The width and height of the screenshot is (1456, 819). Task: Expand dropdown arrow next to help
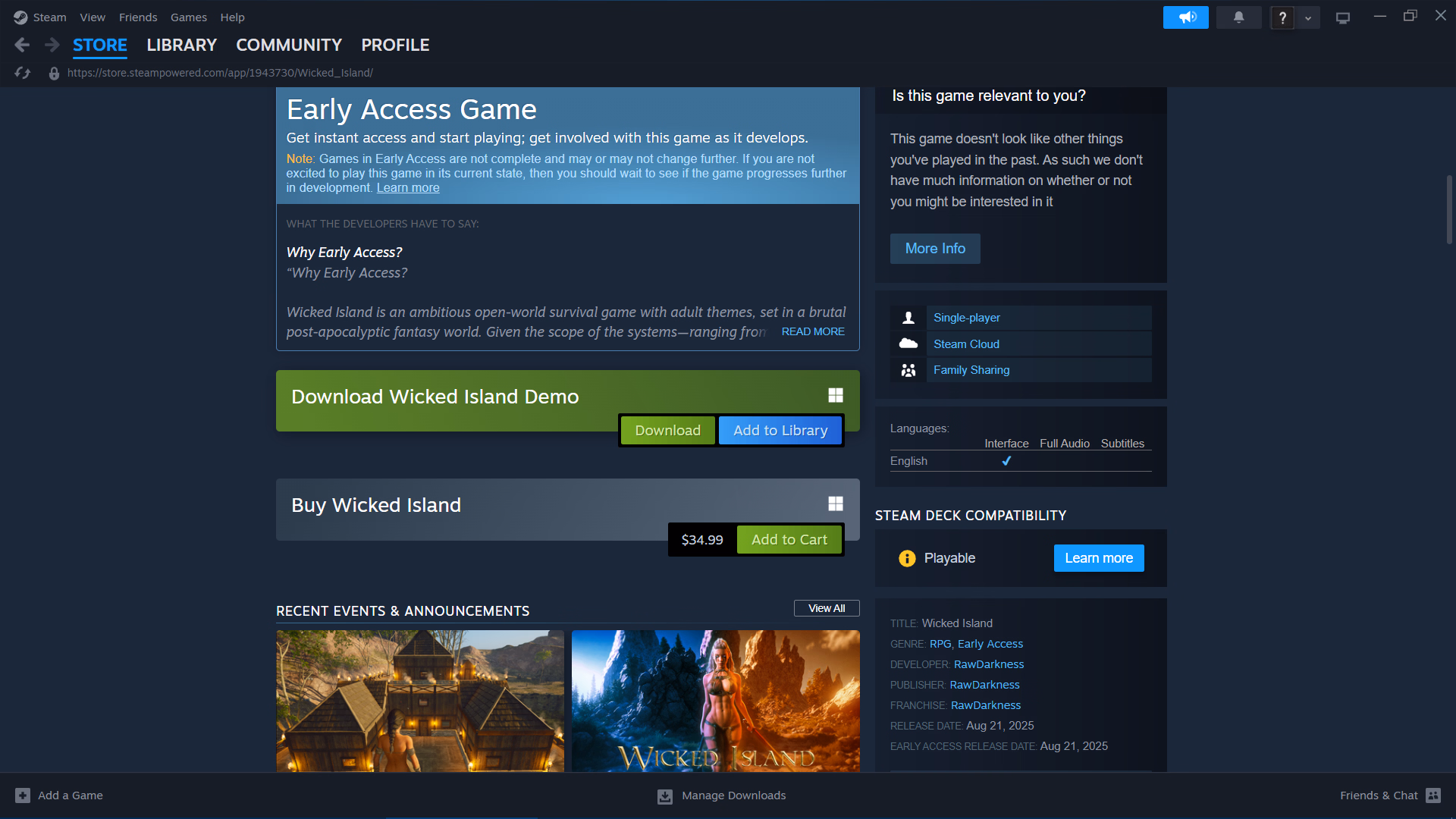click(x=1308, y=17)
